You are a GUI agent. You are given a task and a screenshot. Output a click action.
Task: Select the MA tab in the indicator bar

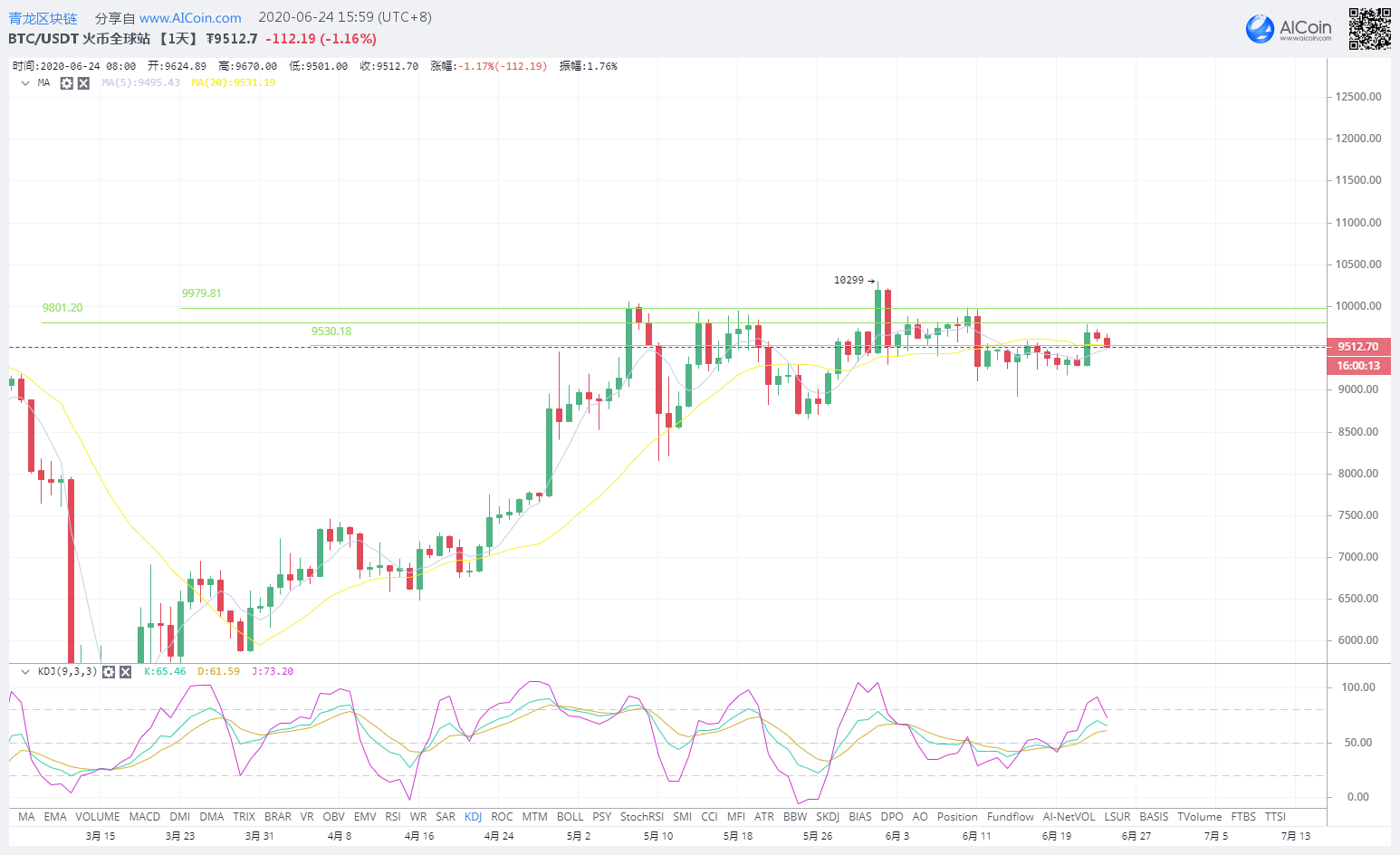pyautogui.click(x=26, y=817)
